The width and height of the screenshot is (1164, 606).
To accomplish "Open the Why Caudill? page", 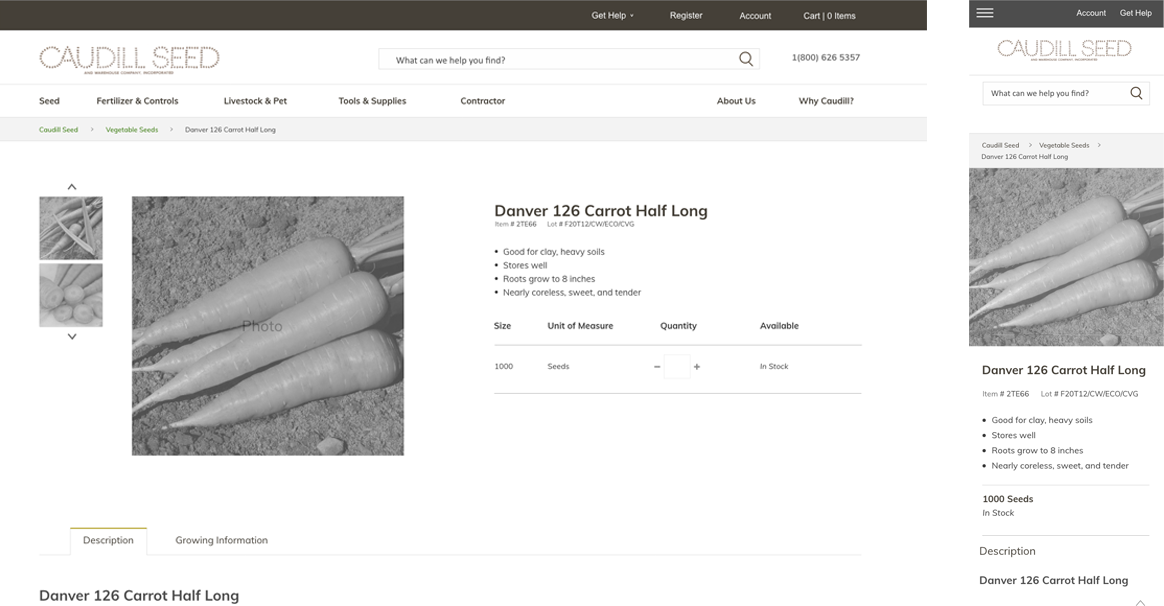I will 826,101.
